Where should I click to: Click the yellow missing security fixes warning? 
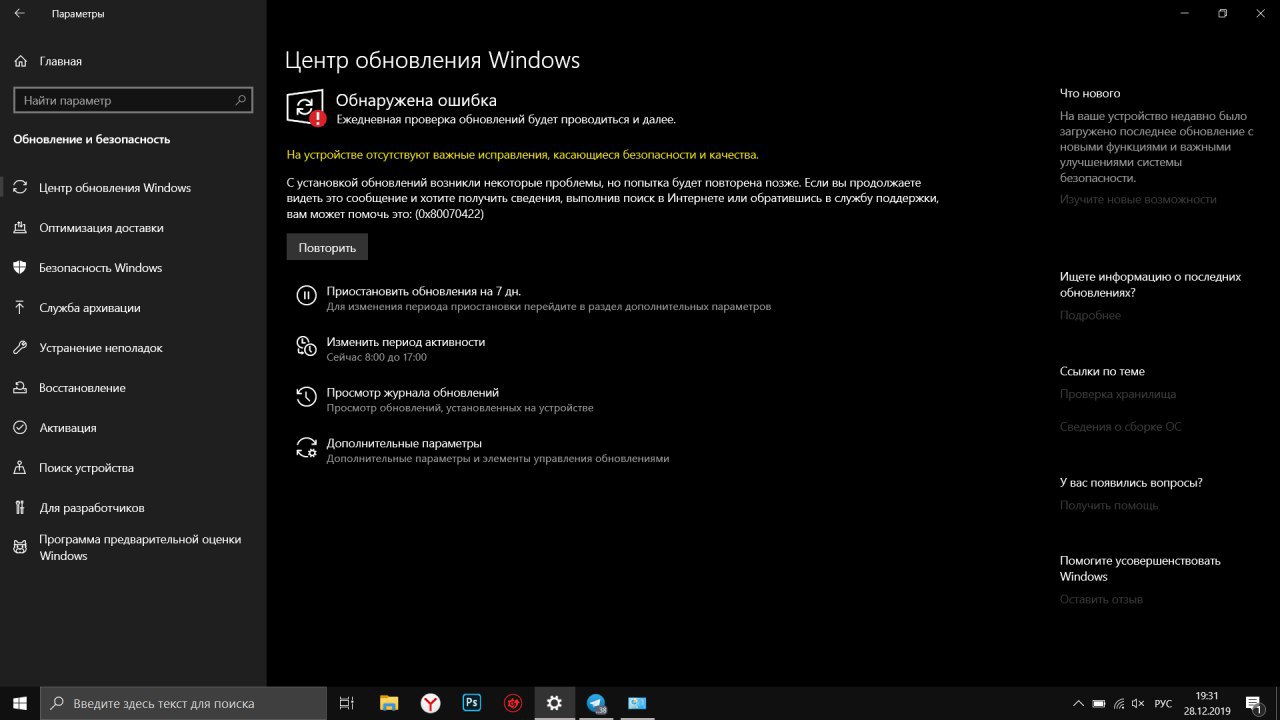[x=522, y=155]
